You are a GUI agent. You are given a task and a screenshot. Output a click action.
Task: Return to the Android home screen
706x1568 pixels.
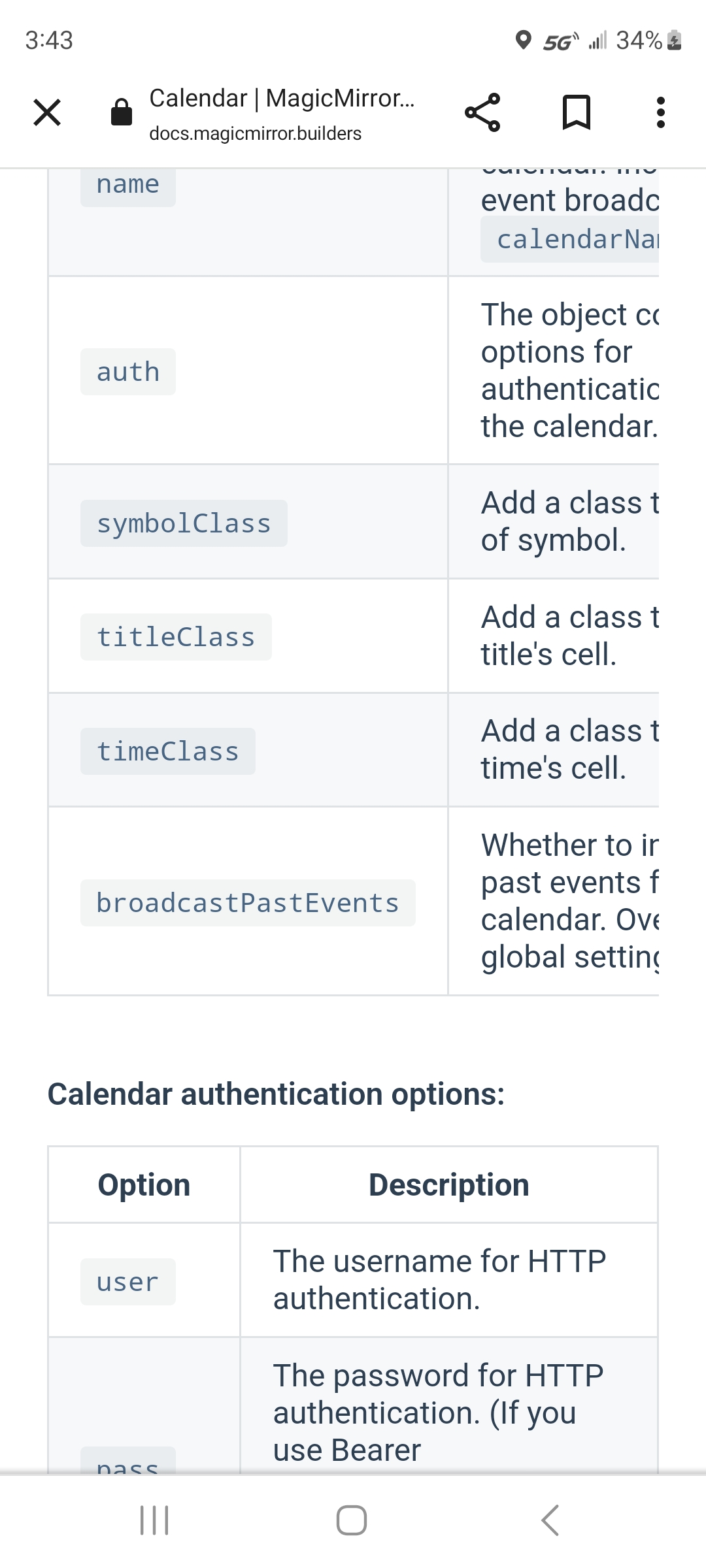coord(353,1519)
